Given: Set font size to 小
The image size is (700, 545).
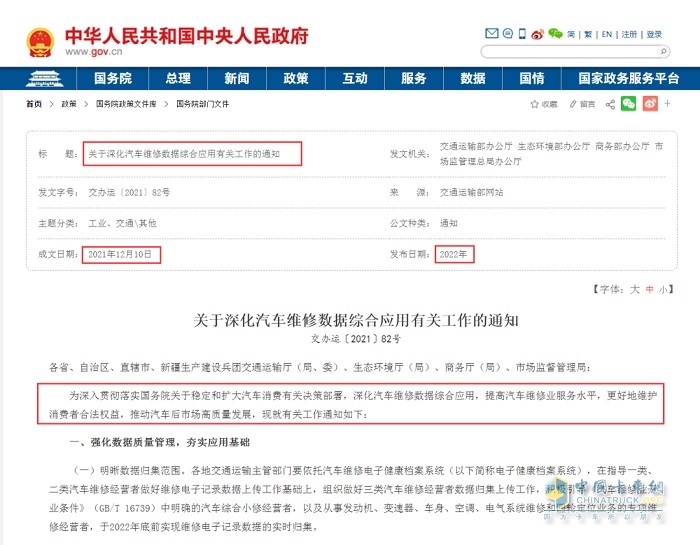Looking at the screenshot, I should tap(663, 290).
